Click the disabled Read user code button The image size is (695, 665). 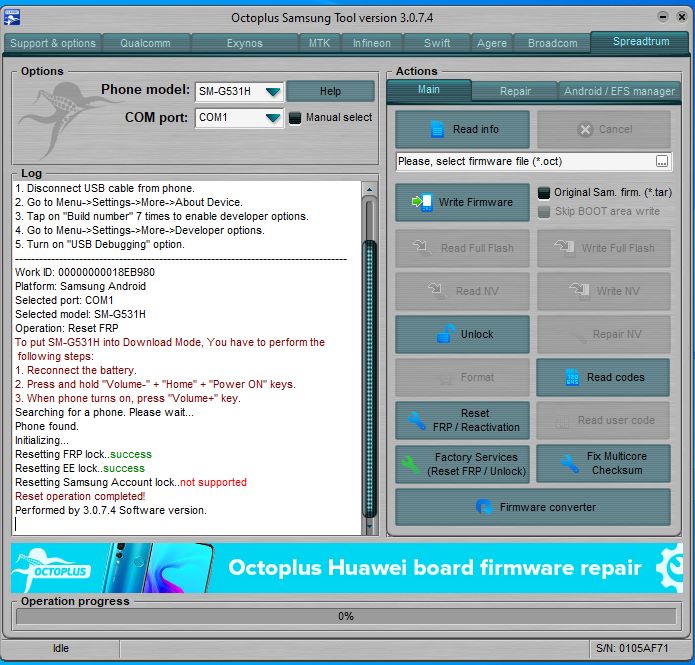click(604, 420)
